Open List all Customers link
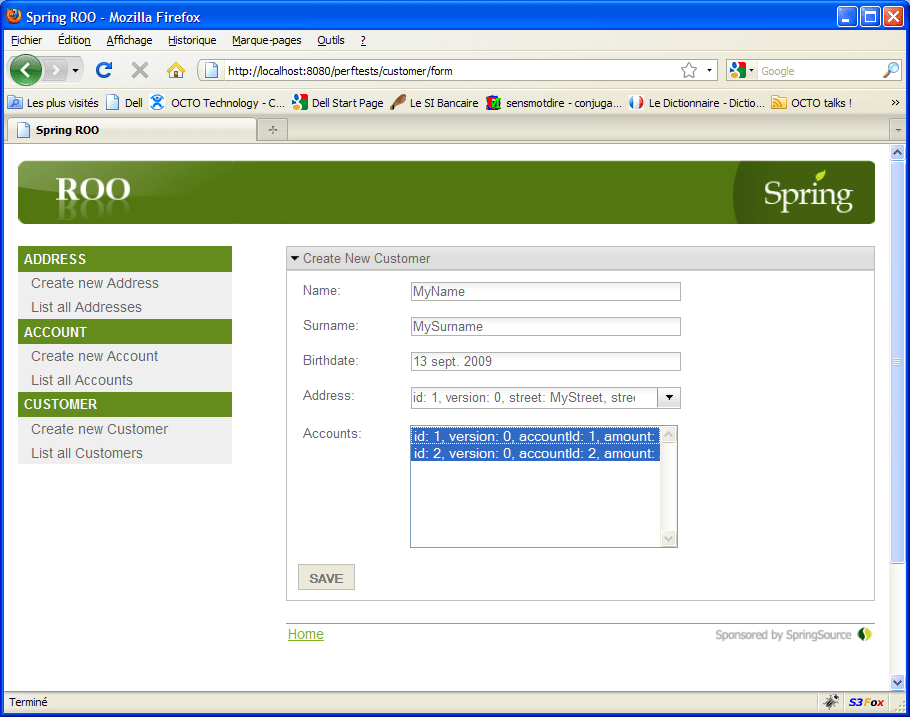The image size is (910, 717). [87, 453]
